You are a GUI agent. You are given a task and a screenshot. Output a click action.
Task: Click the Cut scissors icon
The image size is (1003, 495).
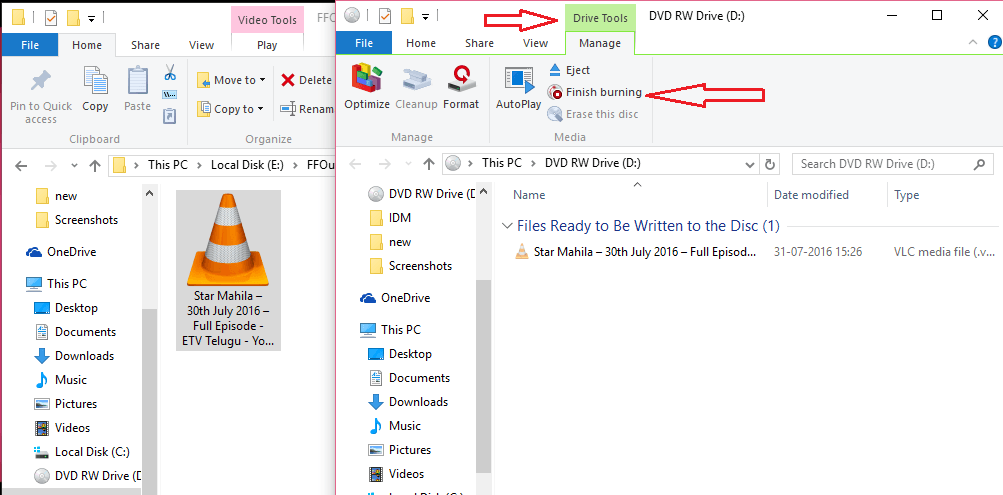[170, 72]
